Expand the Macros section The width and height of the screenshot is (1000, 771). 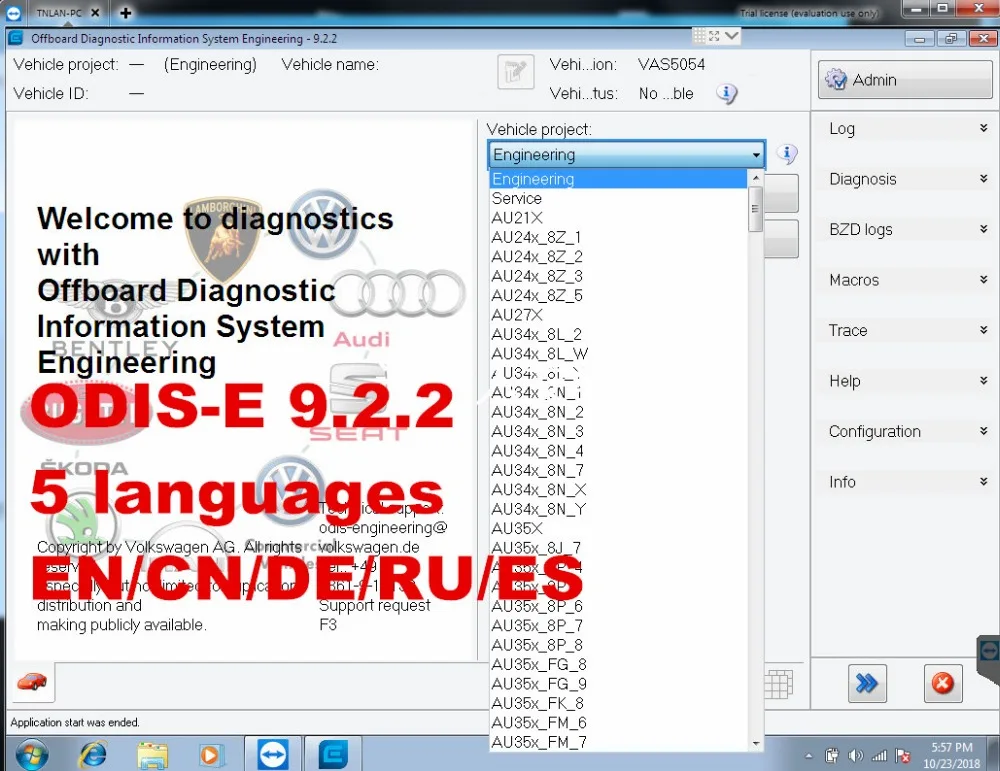point(905,280)
